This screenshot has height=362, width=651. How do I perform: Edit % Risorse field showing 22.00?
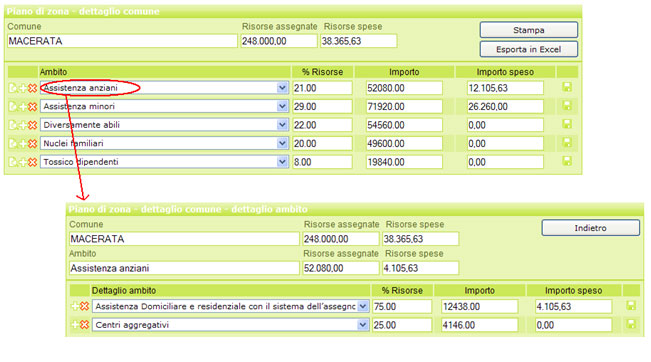(322, 125)
